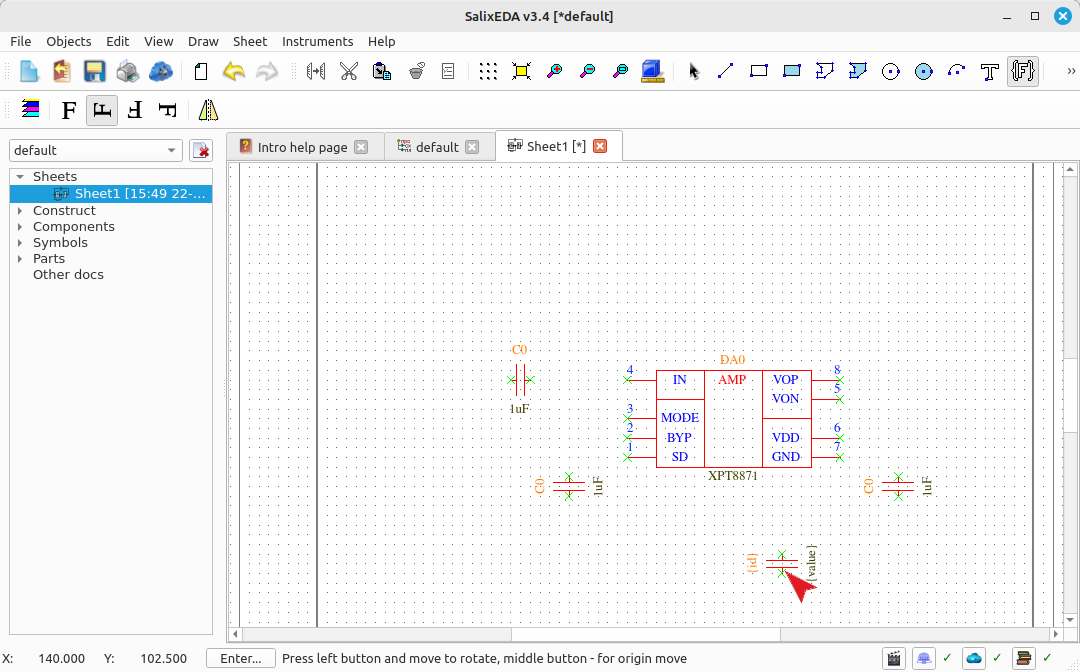Click the XPT8871 chip label
This screenshot has width=1080, height=672.
[x=733, y=476]
